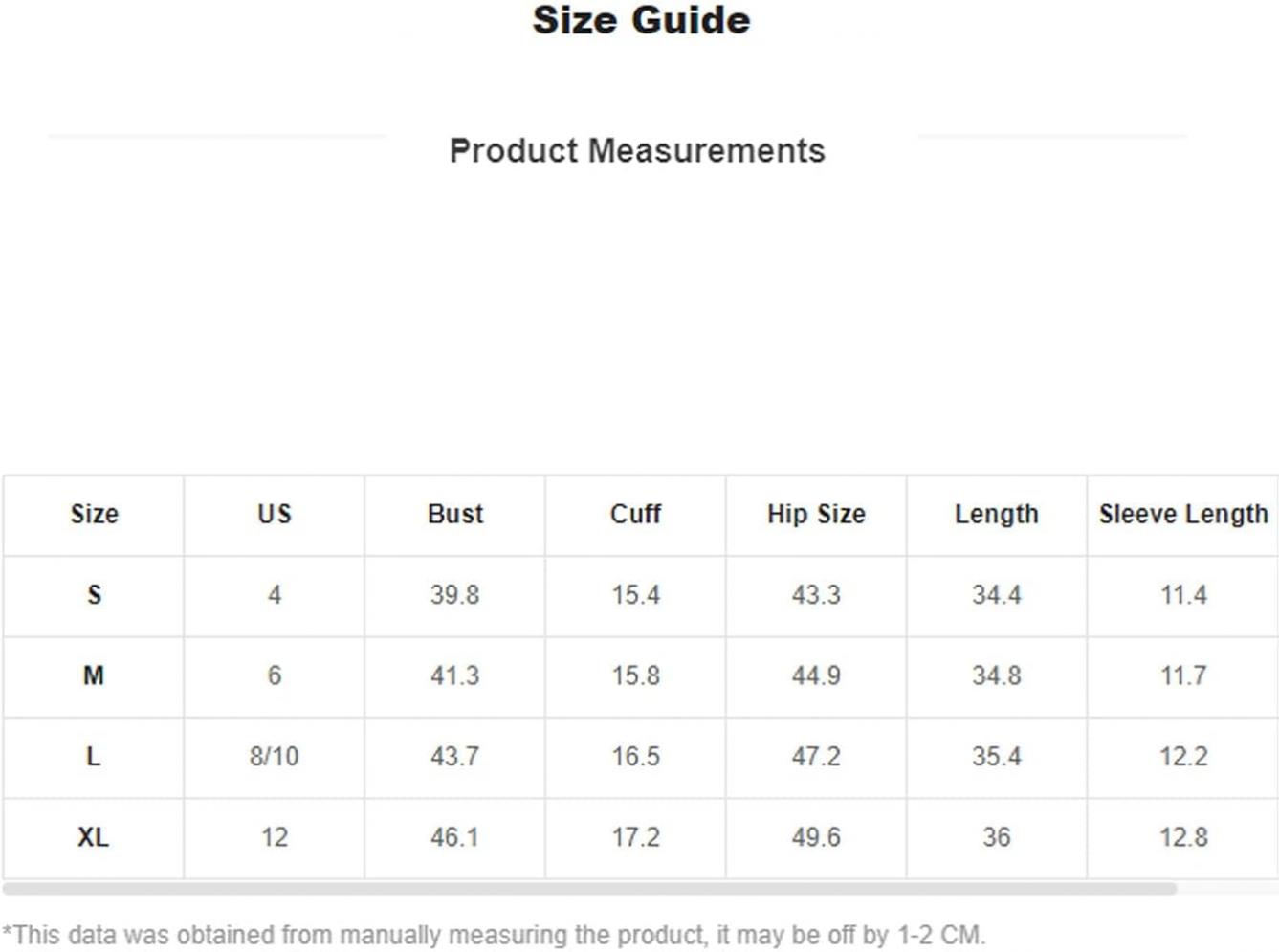Image resolution: width=1279 pixels, height=952 pixels.
Task: Select the 12.2 sleeve length for L
Action: coord(1183,757)
